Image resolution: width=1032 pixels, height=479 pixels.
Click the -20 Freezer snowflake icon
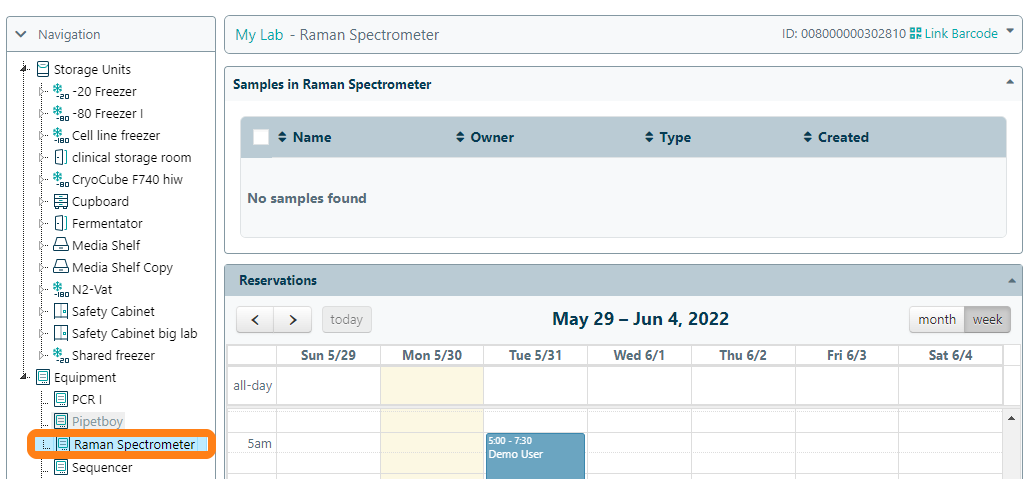(60, 91)
